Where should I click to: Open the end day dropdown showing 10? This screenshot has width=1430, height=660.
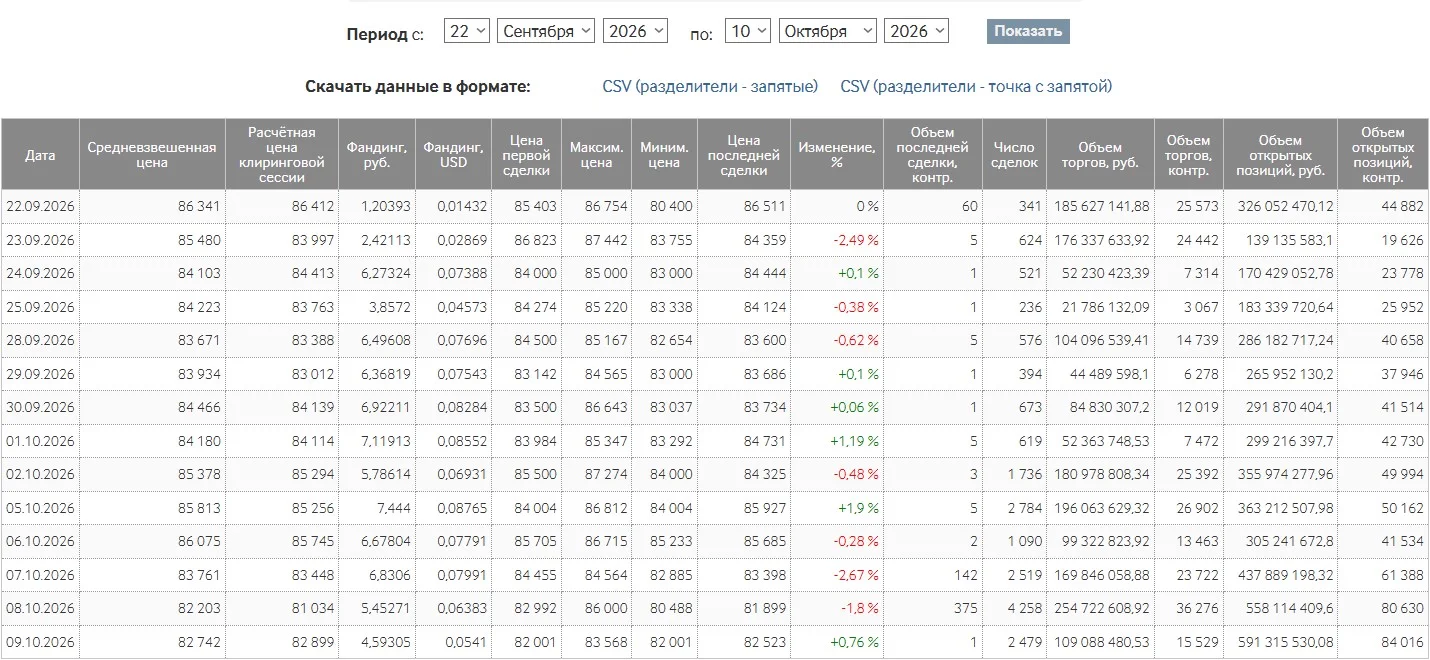click(x=748, y=31)
